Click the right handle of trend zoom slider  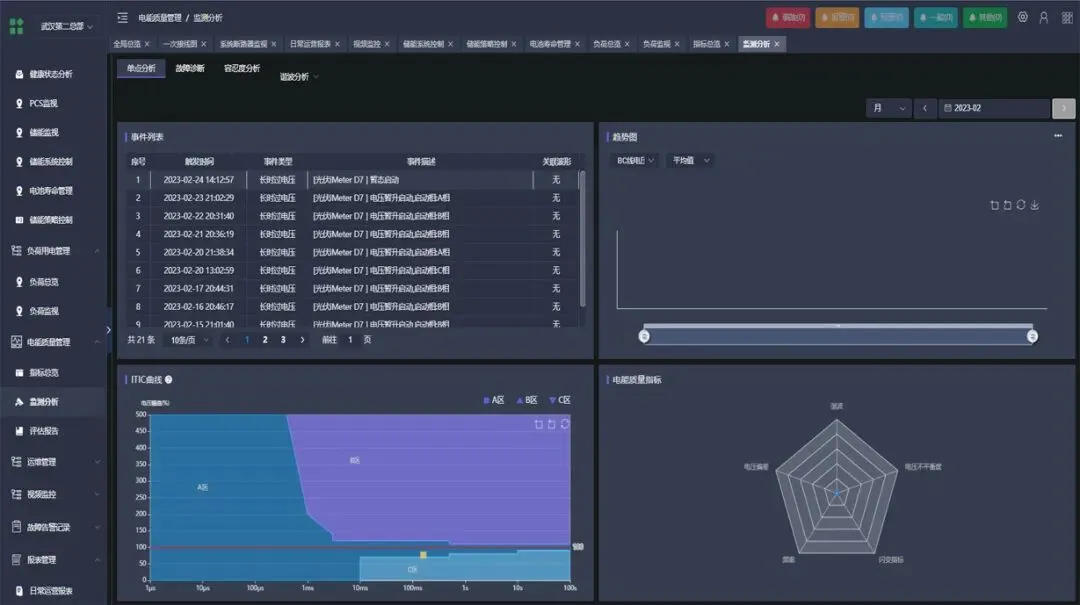(x=1032, y=336)
